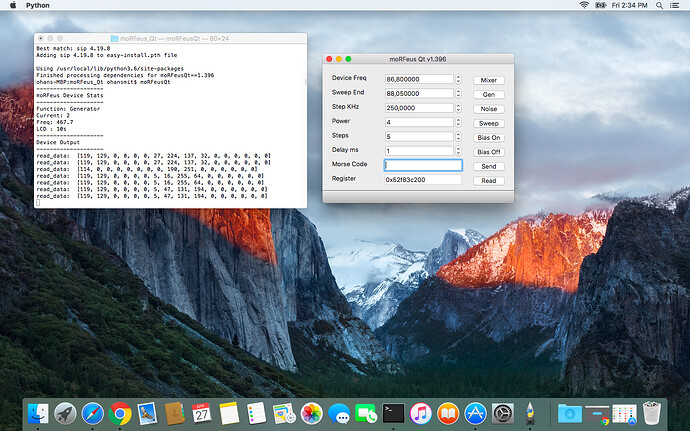The height and width of the screenshot is (431, 690).
Task: Open Reminders from the dock
Action: click(256, 413)
